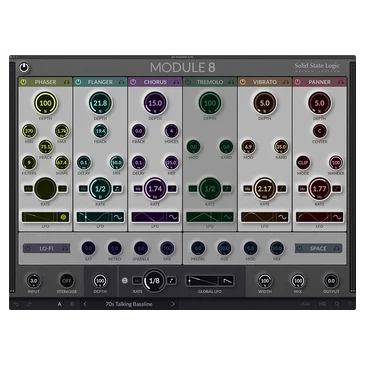The height and width of the screenshot is (365, 365).
Task: Solo Phaser with its headphones icon
Action: (x=66, y=82)
